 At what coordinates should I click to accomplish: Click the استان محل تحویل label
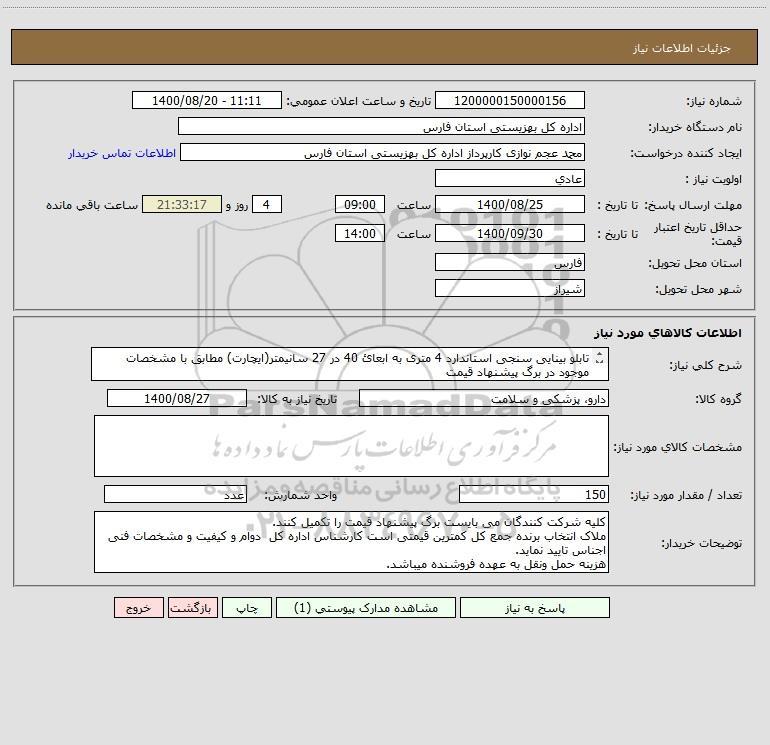pyautogui.click(x=695, y=263)
